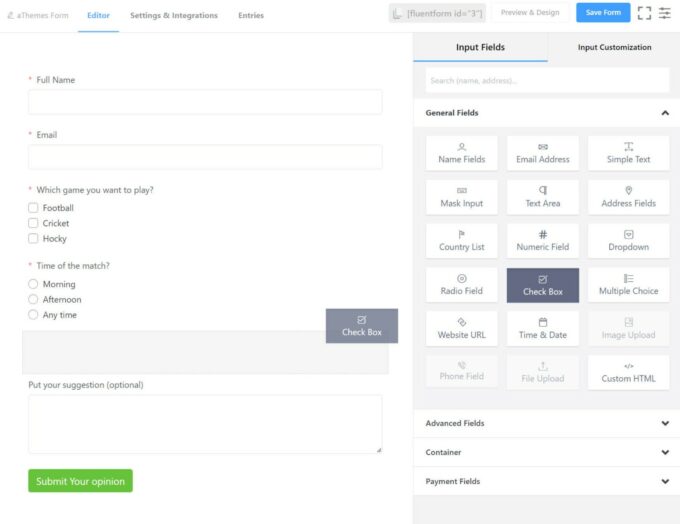Open Preview & Design
This screenshot has width=680, height=524.
coord(530,13)
